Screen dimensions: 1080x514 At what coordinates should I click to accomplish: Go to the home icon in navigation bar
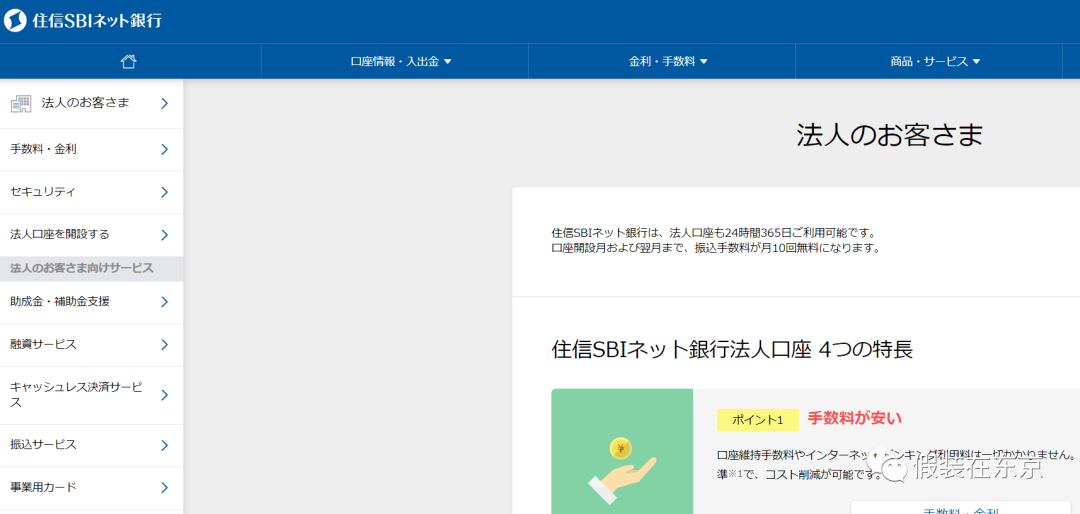pyautogui.click(x=128, y=61)
